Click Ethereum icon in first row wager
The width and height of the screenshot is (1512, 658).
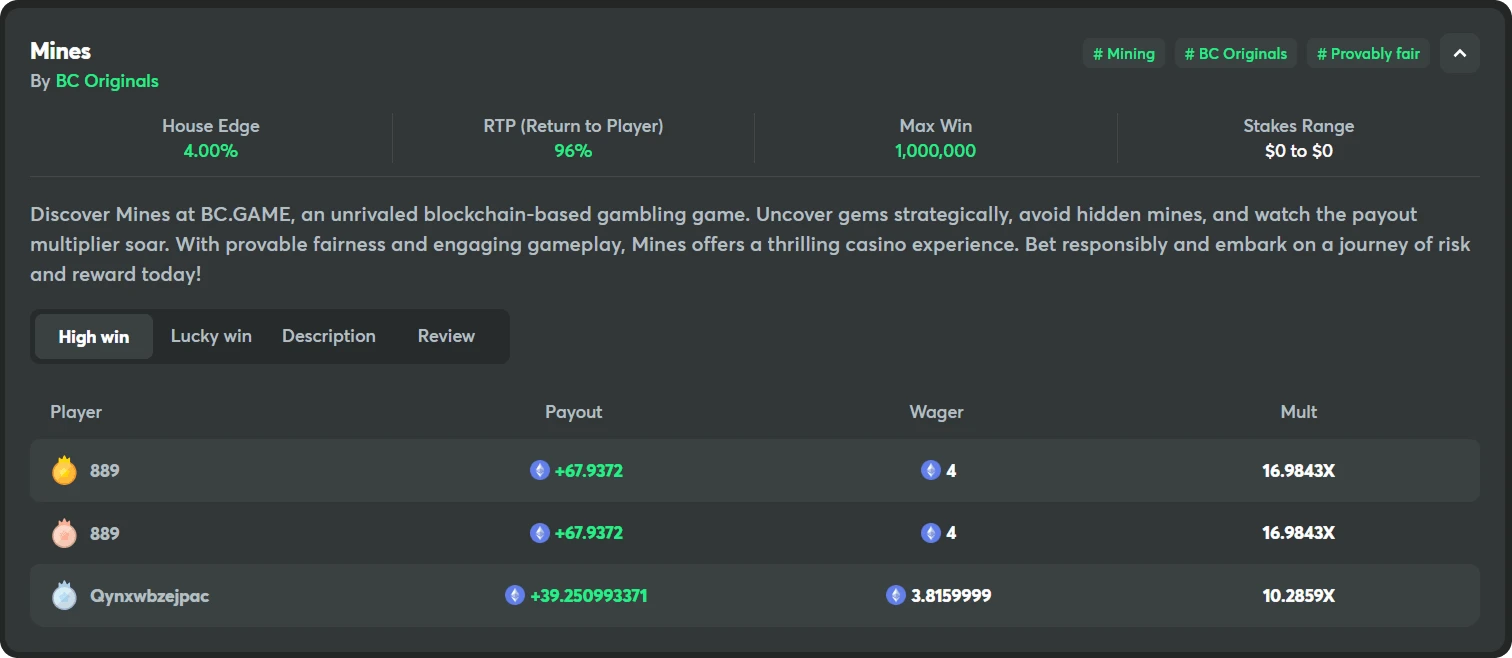click(931, 470)
